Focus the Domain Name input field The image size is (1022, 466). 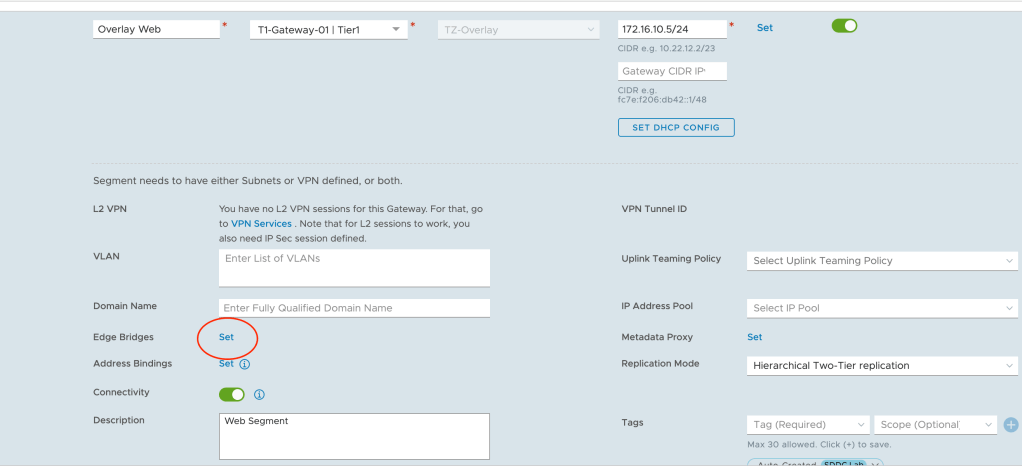(354, 308)
